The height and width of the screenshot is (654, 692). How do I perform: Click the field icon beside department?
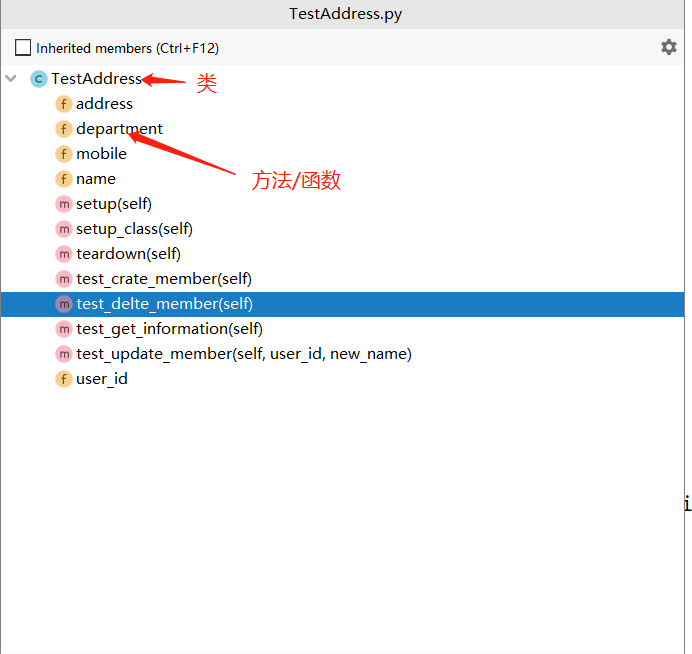tap(64, 129)
